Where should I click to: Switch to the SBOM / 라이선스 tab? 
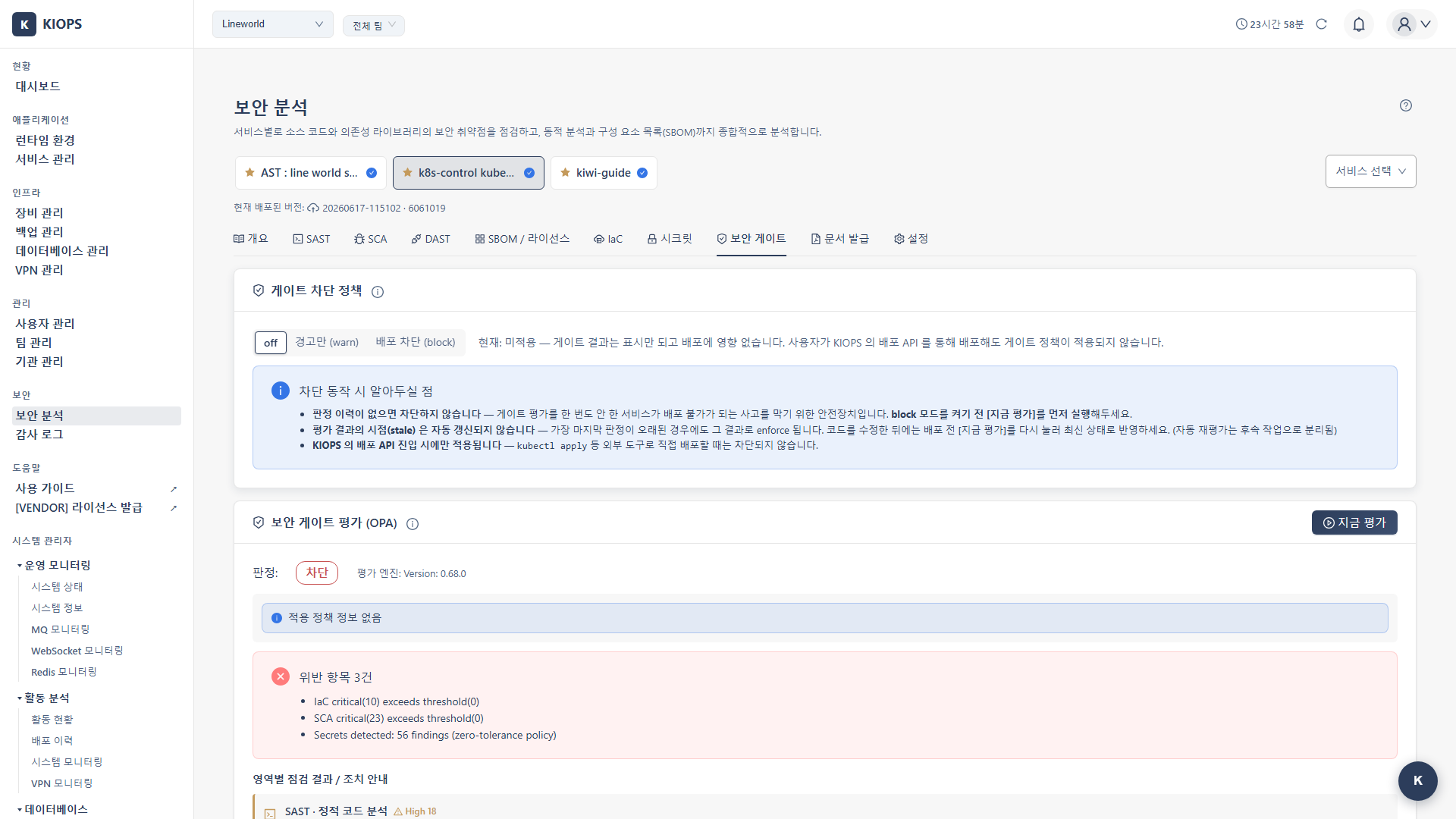click(522, 239)
